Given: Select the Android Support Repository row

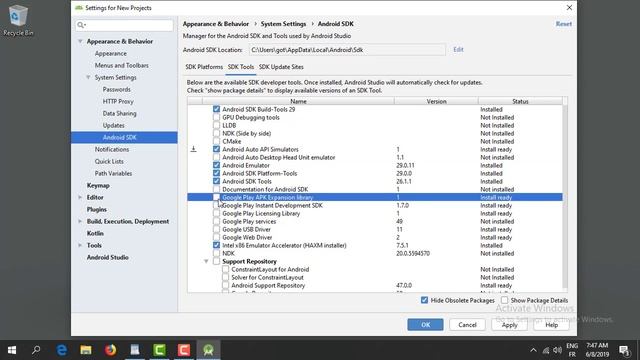Looking at the screenshot, I should pyautogui.click(x=375, y=285).
